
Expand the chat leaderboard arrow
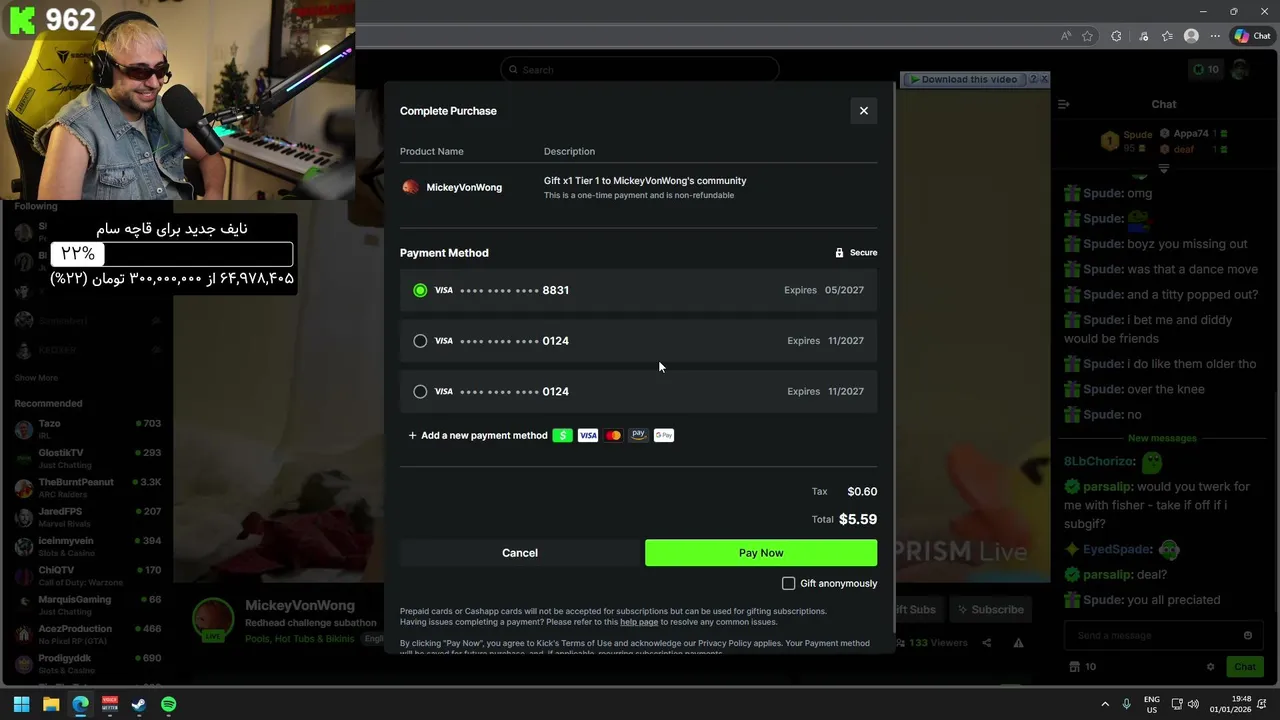tap(1163, 168)
